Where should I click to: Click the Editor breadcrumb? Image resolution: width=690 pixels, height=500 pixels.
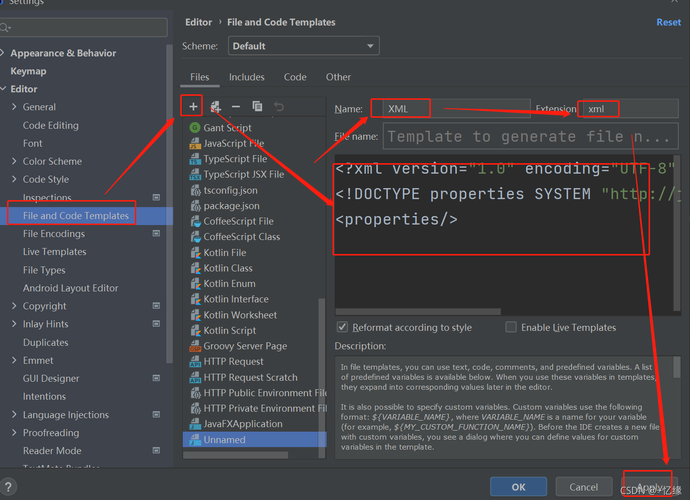[x=198, y=22]
